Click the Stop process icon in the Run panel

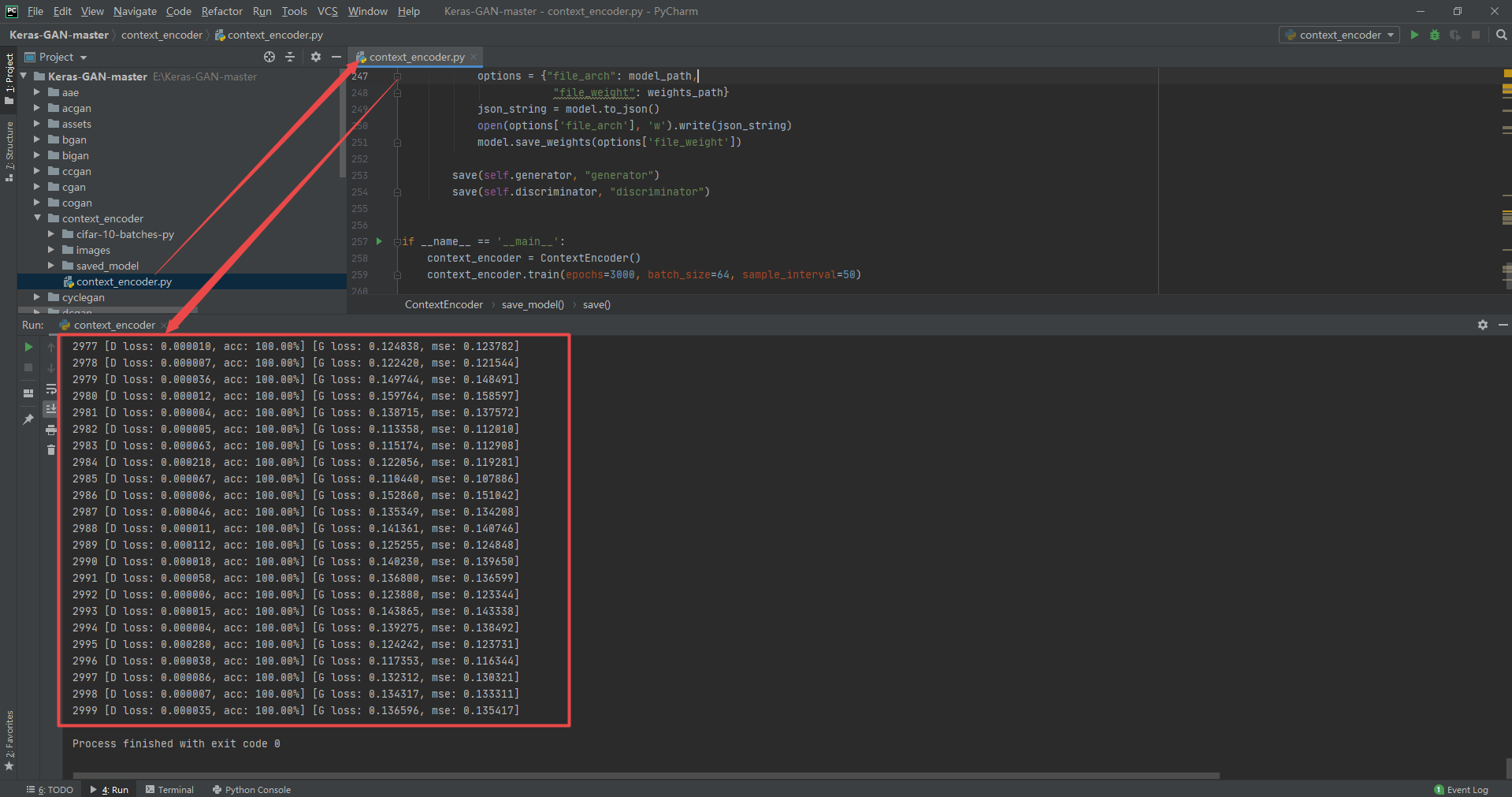tap(28, 367)
